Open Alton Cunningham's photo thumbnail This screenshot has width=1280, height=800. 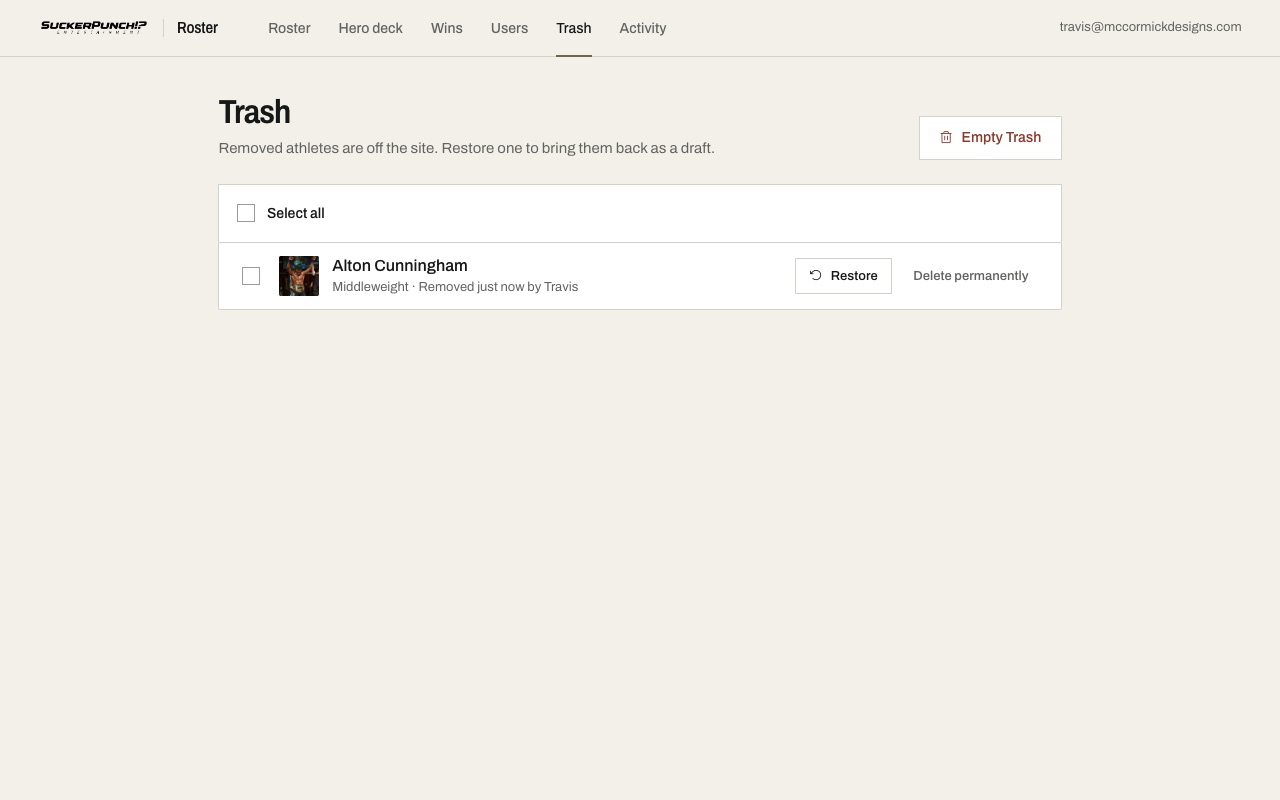tap(299, 276)
